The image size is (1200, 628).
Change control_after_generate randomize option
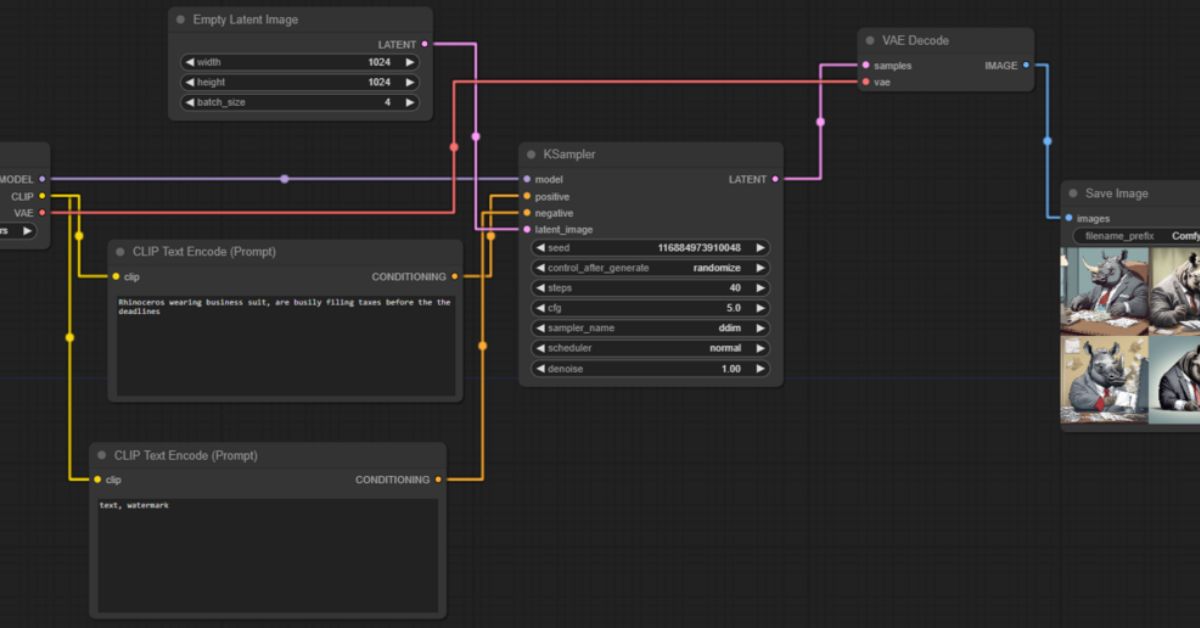click(650, 268)
